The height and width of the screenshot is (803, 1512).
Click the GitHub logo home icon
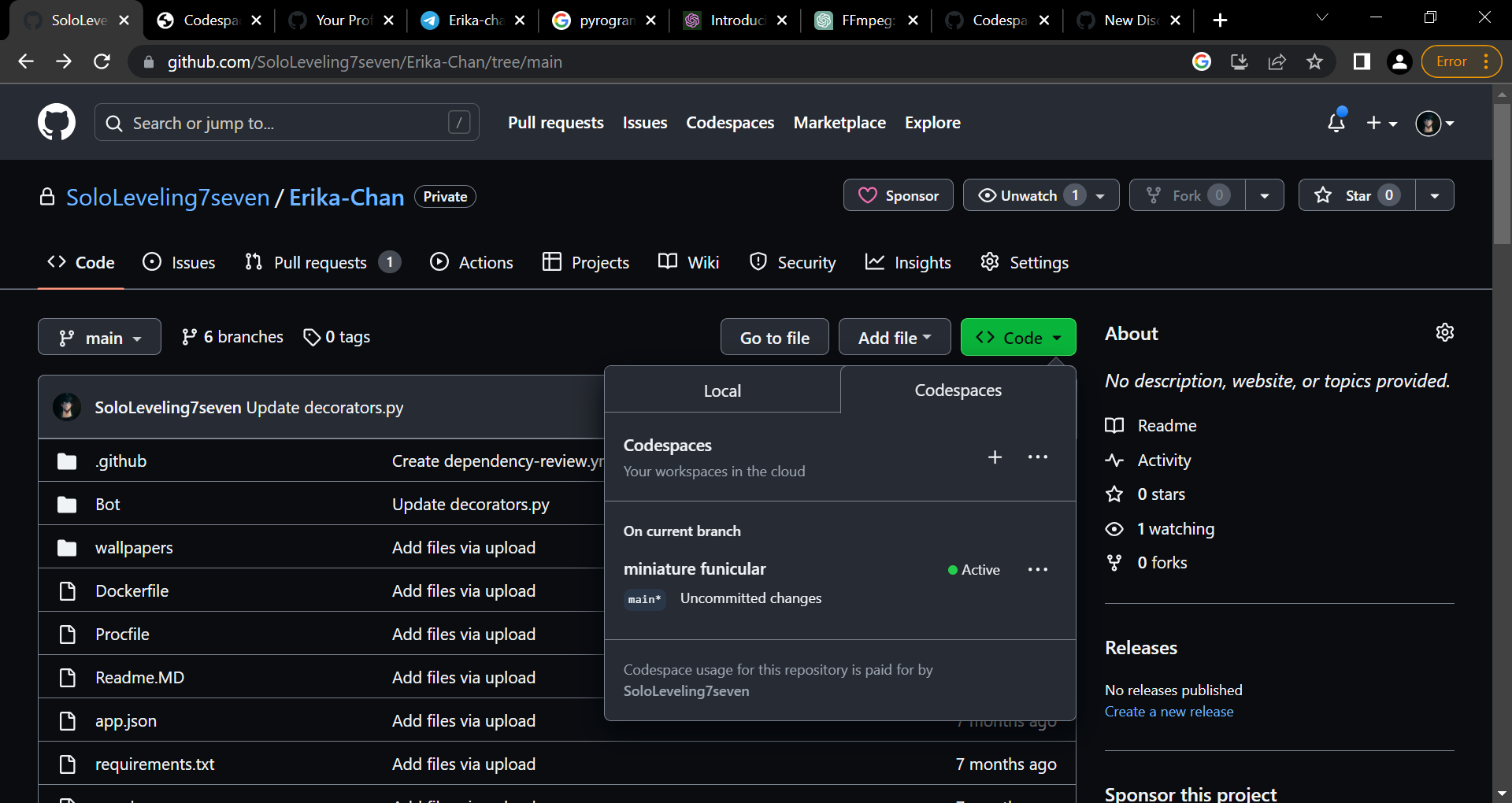coord(57,123)
